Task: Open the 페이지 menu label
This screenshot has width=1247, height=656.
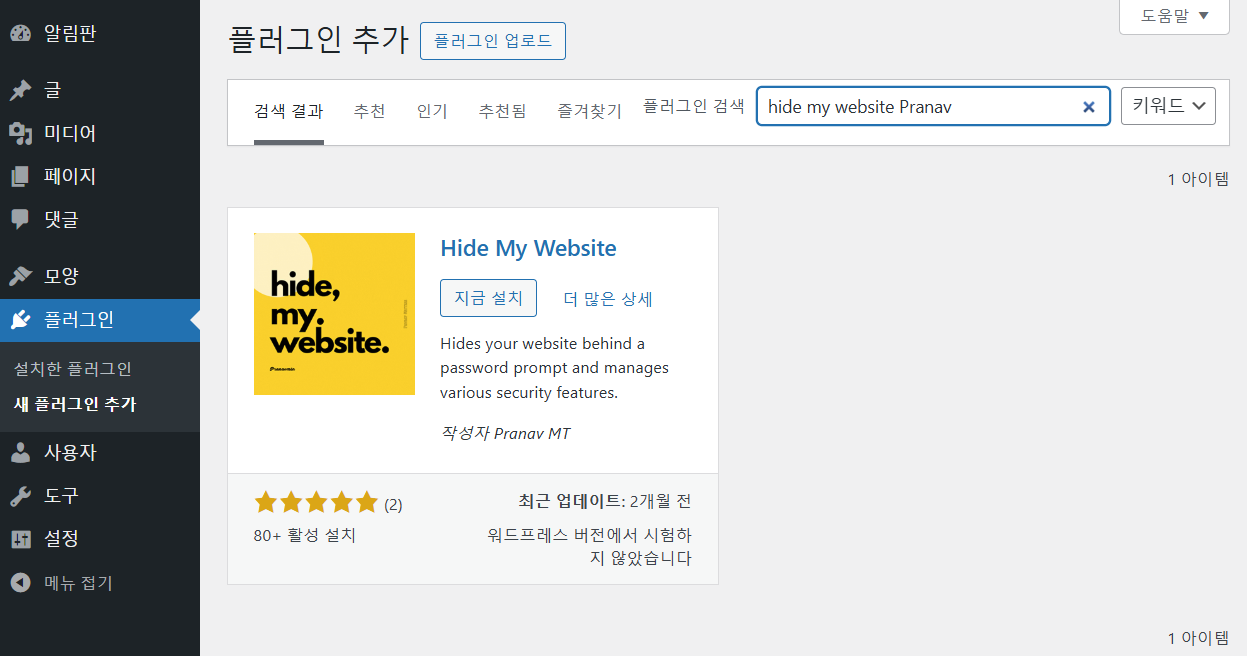Action: point(70,176)
